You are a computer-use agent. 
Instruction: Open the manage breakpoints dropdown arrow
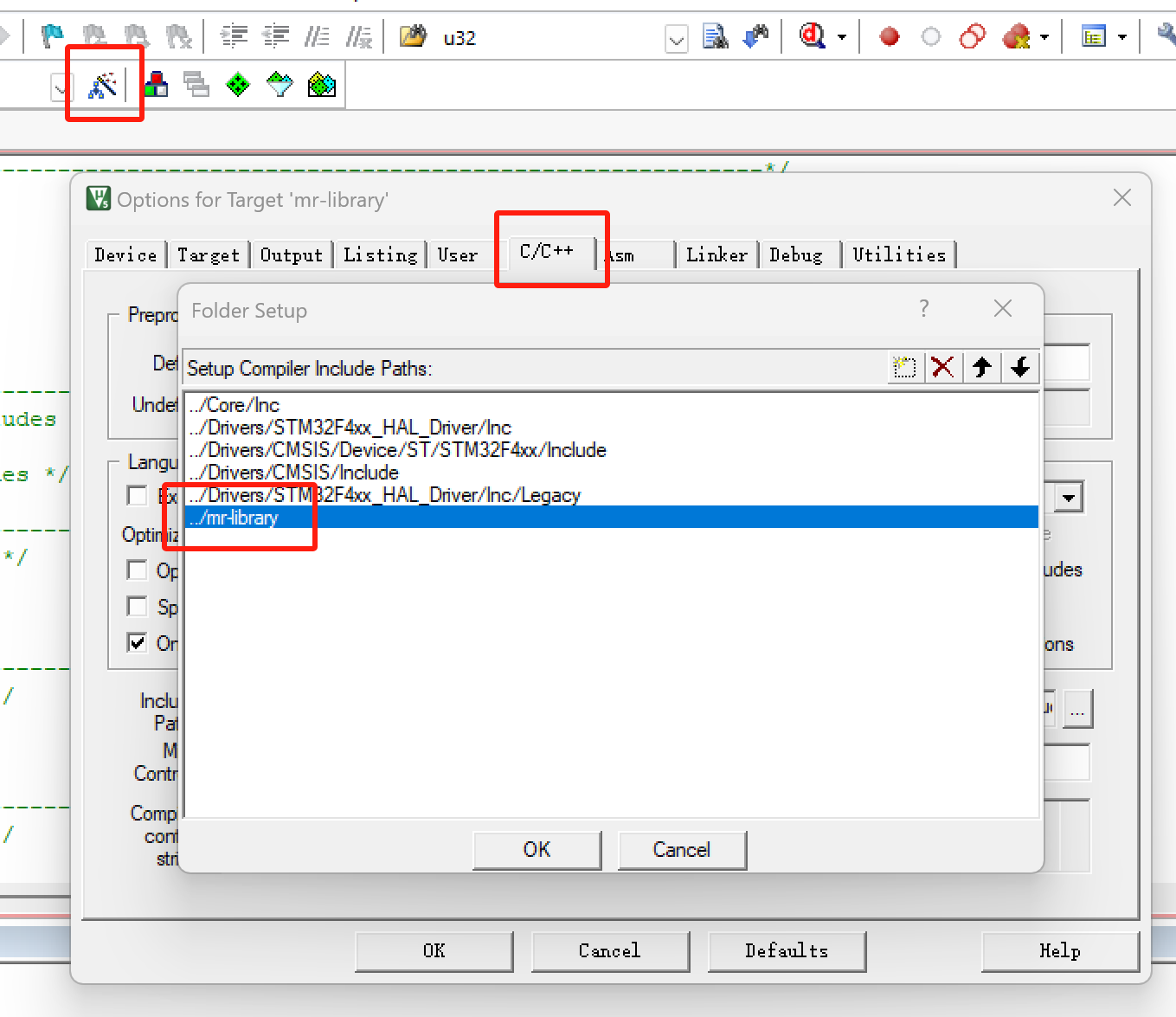click(1043, 36)
